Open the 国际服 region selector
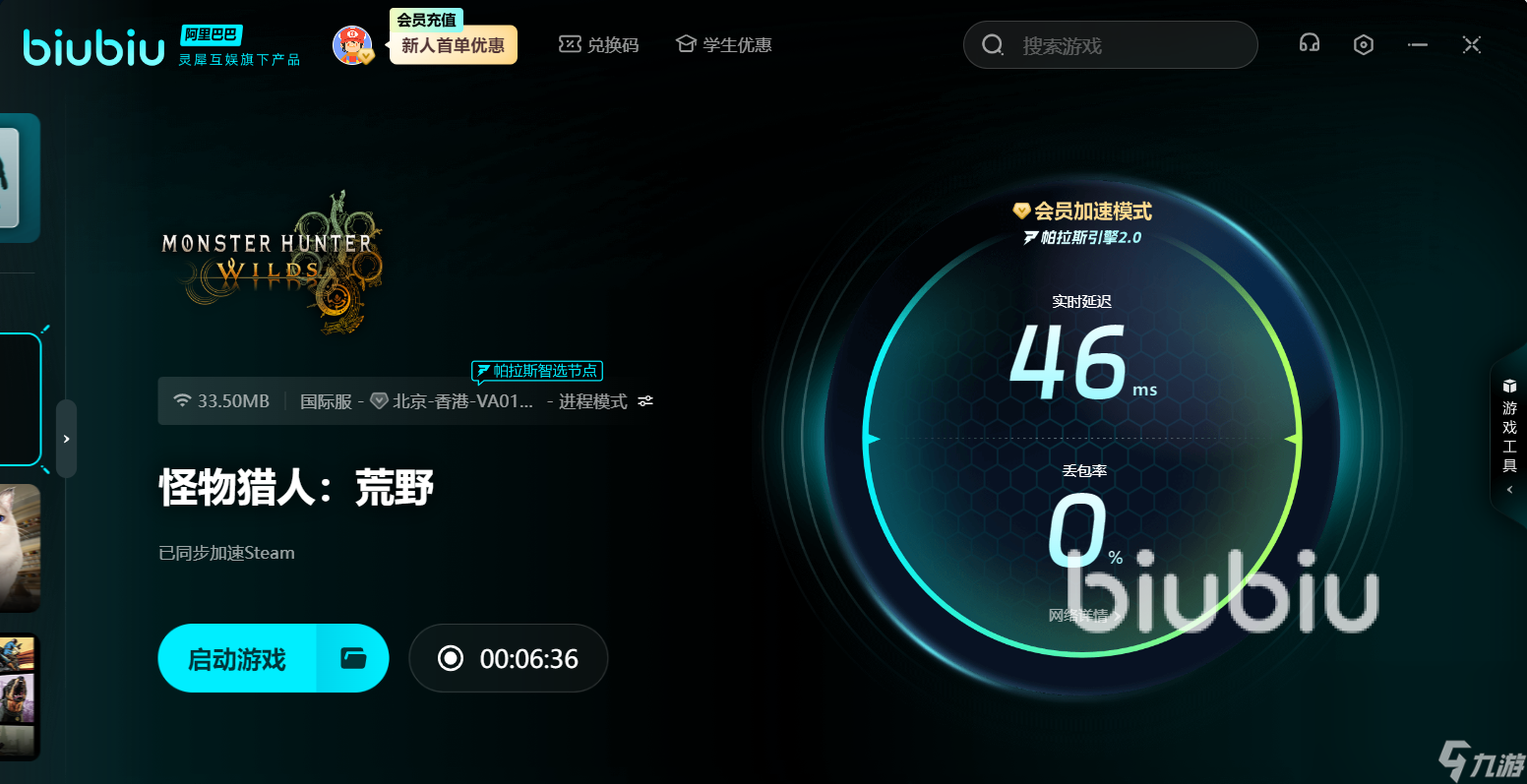 click(326, 401)
